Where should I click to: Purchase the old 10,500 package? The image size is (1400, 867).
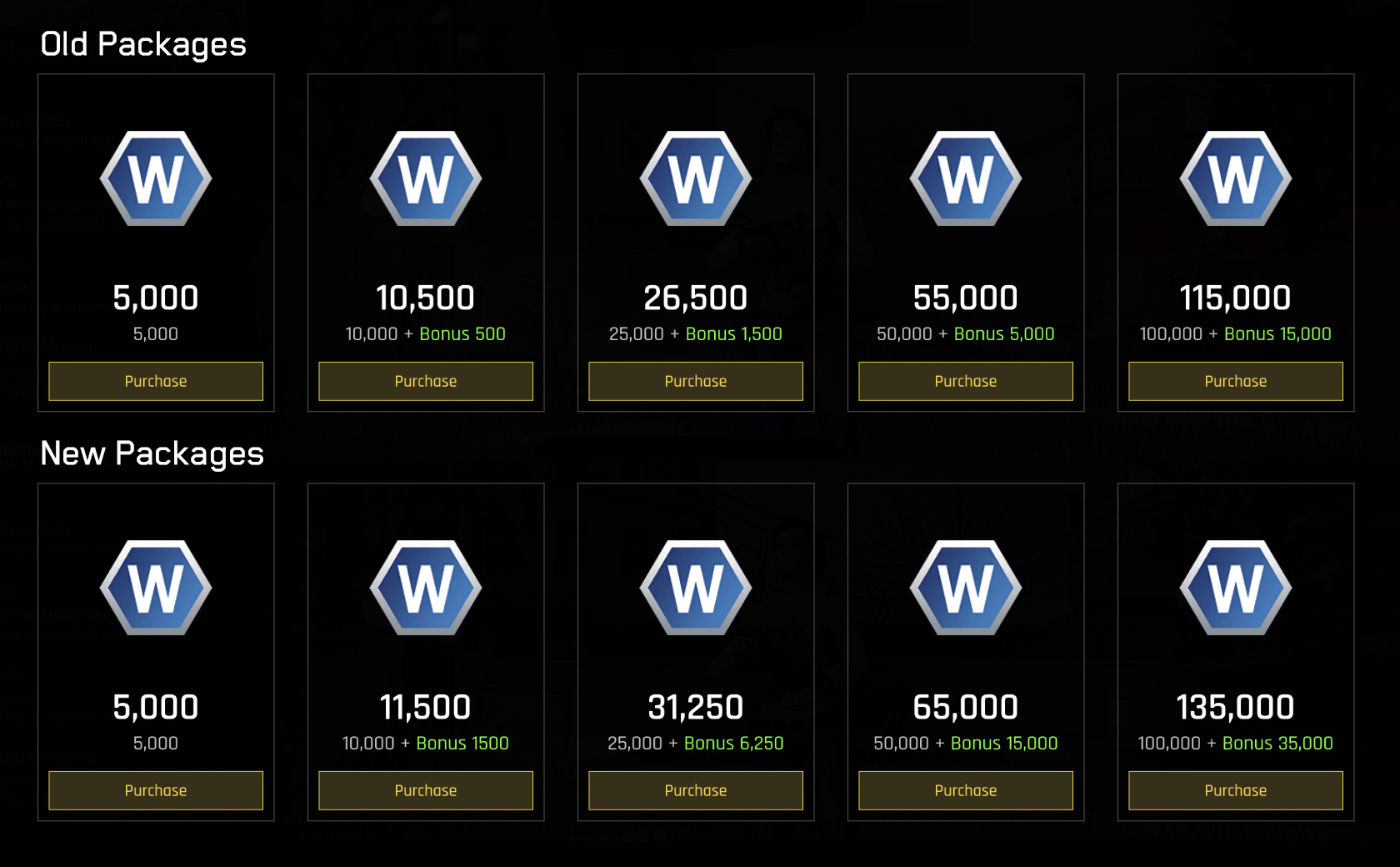point(426,381)
